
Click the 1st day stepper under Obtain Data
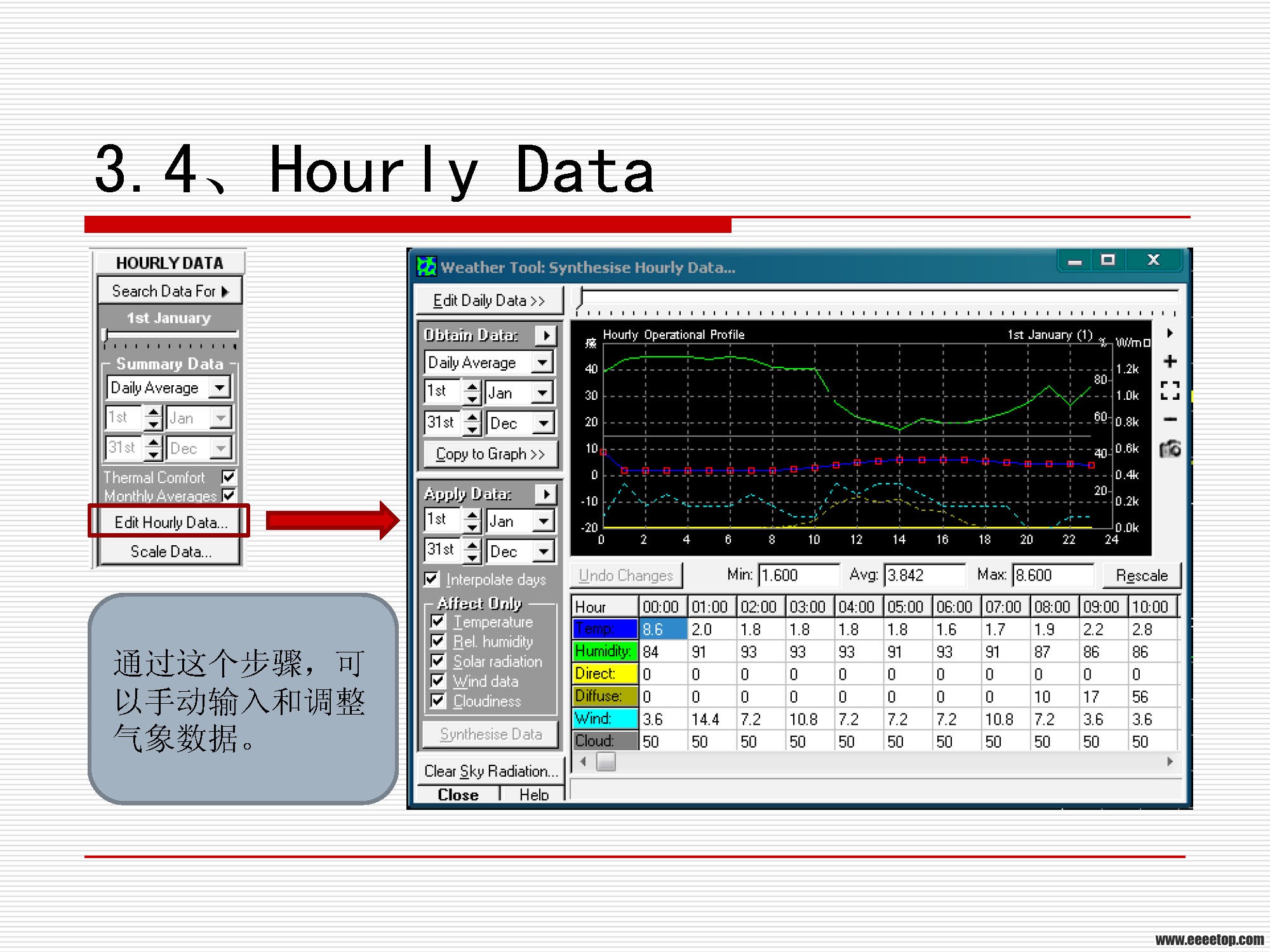[x=471, y=392]
